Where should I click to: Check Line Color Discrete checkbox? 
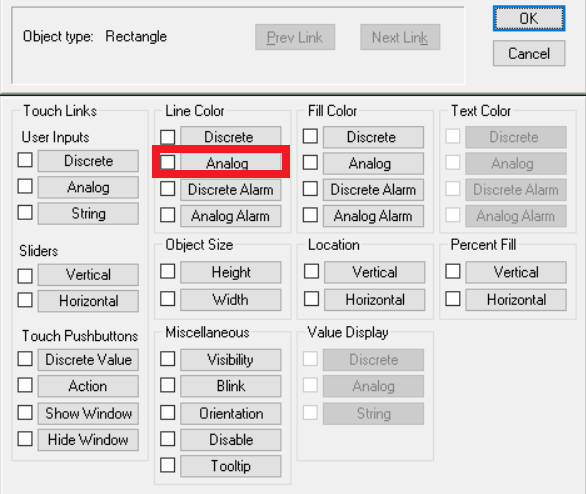coord(167,137)
